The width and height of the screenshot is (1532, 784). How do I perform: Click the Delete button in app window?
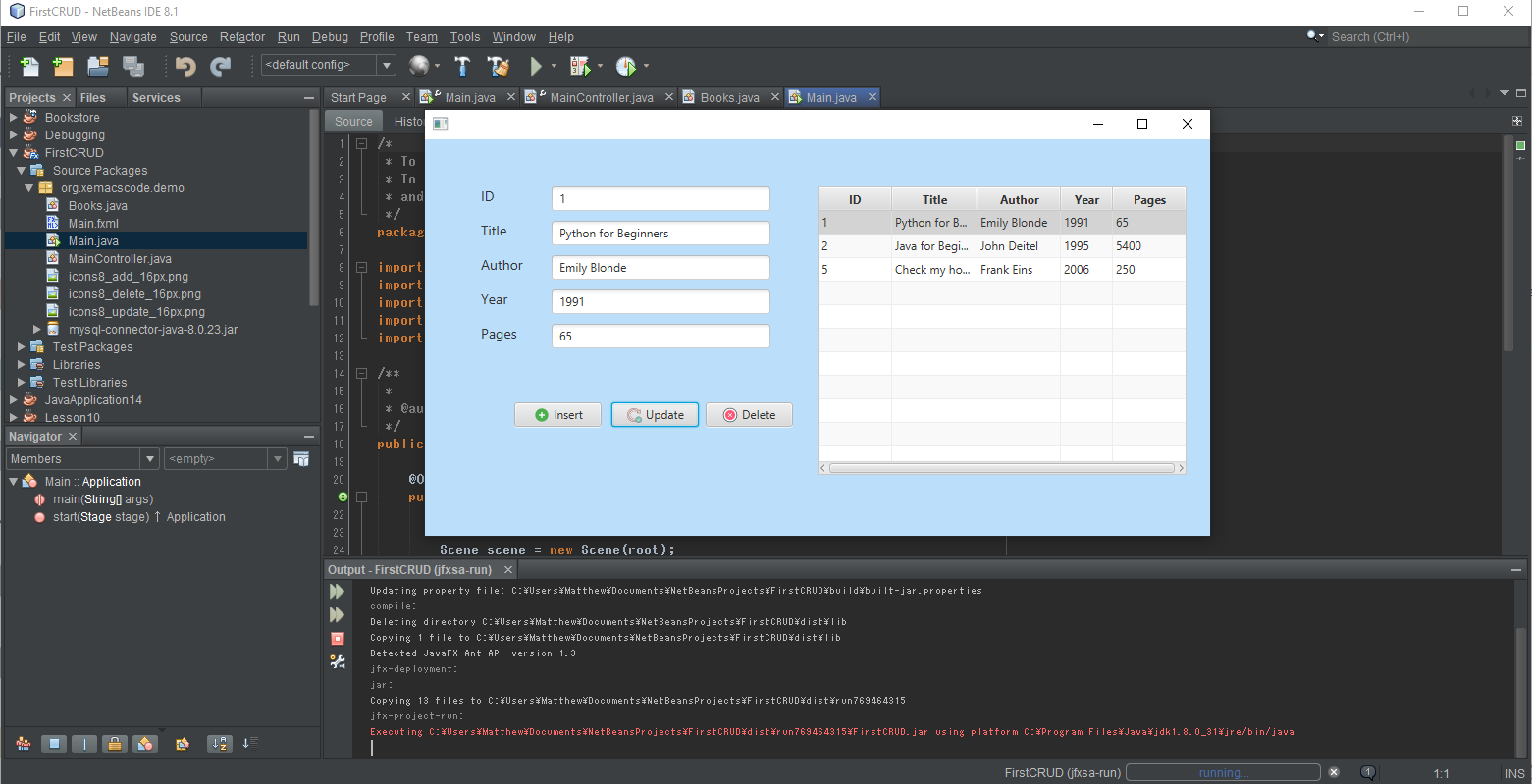tap(749, 415)
